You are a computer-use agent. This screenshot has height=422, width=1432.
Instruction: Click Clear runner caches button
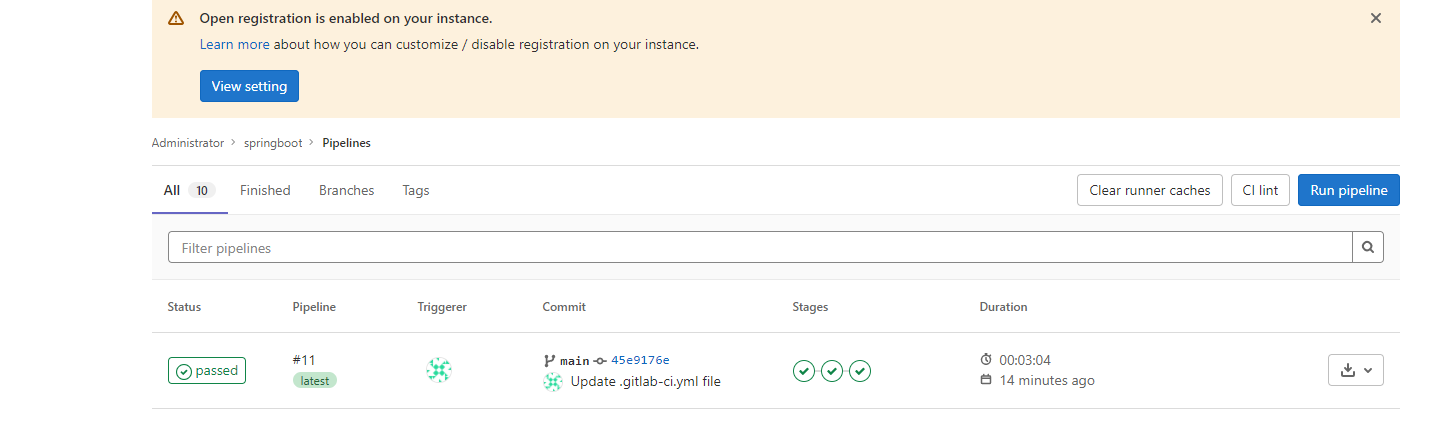coord(1150,190)
